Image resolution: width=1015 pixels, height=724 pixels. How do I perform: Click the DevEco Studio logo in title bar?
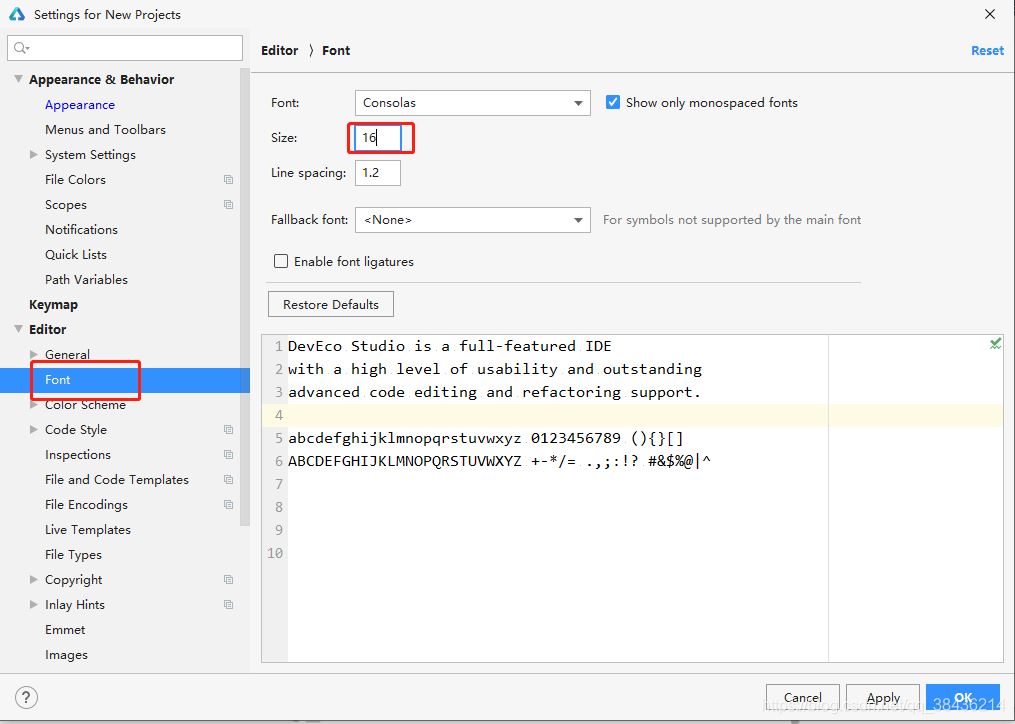(x=17, y=14)
